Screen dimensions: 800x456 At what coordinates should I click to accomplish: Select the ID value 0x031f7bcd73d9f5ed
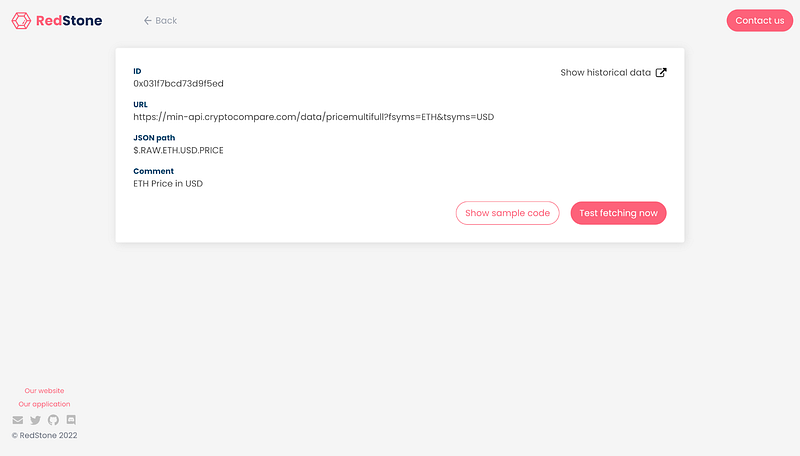click(179, 84)
